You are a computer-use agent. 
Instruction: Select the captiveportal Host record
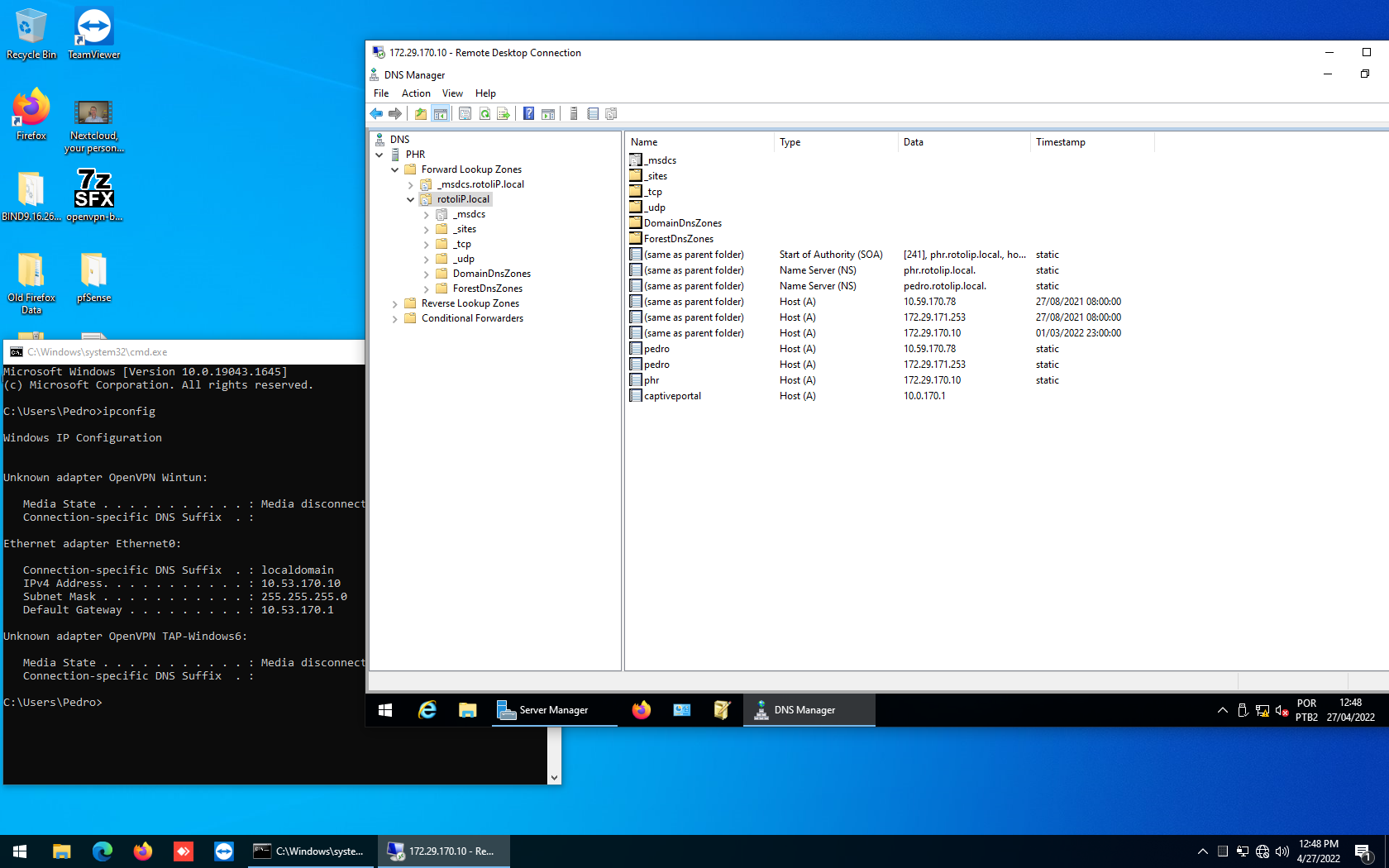[673, 395]
